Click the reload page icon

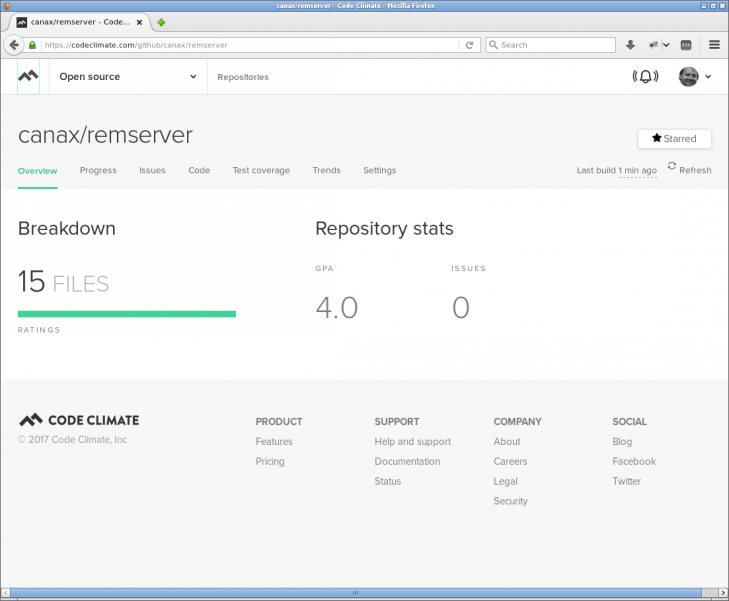[x=469, y=45]
